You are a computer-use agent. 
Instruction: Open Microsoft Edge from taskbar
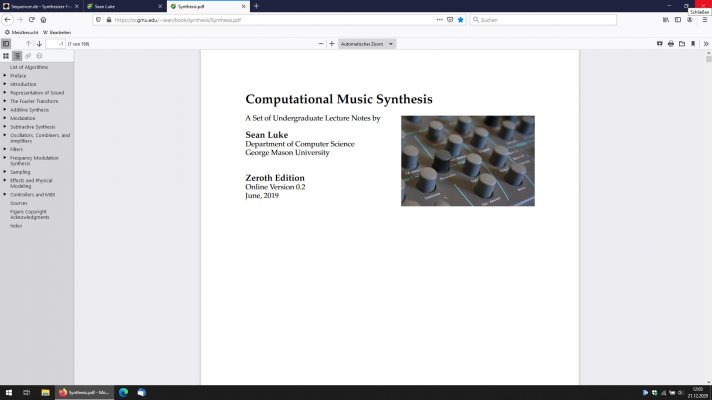click(123, 392)
